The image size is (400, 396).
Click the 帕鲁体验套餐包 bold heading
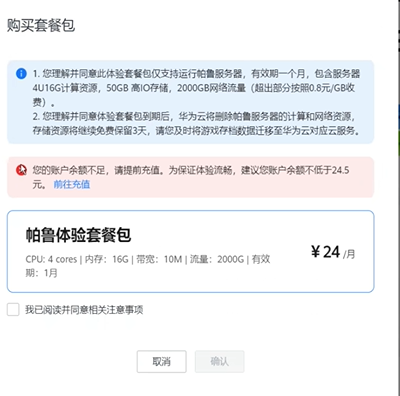pyautogui.click(x=78, y=235)
